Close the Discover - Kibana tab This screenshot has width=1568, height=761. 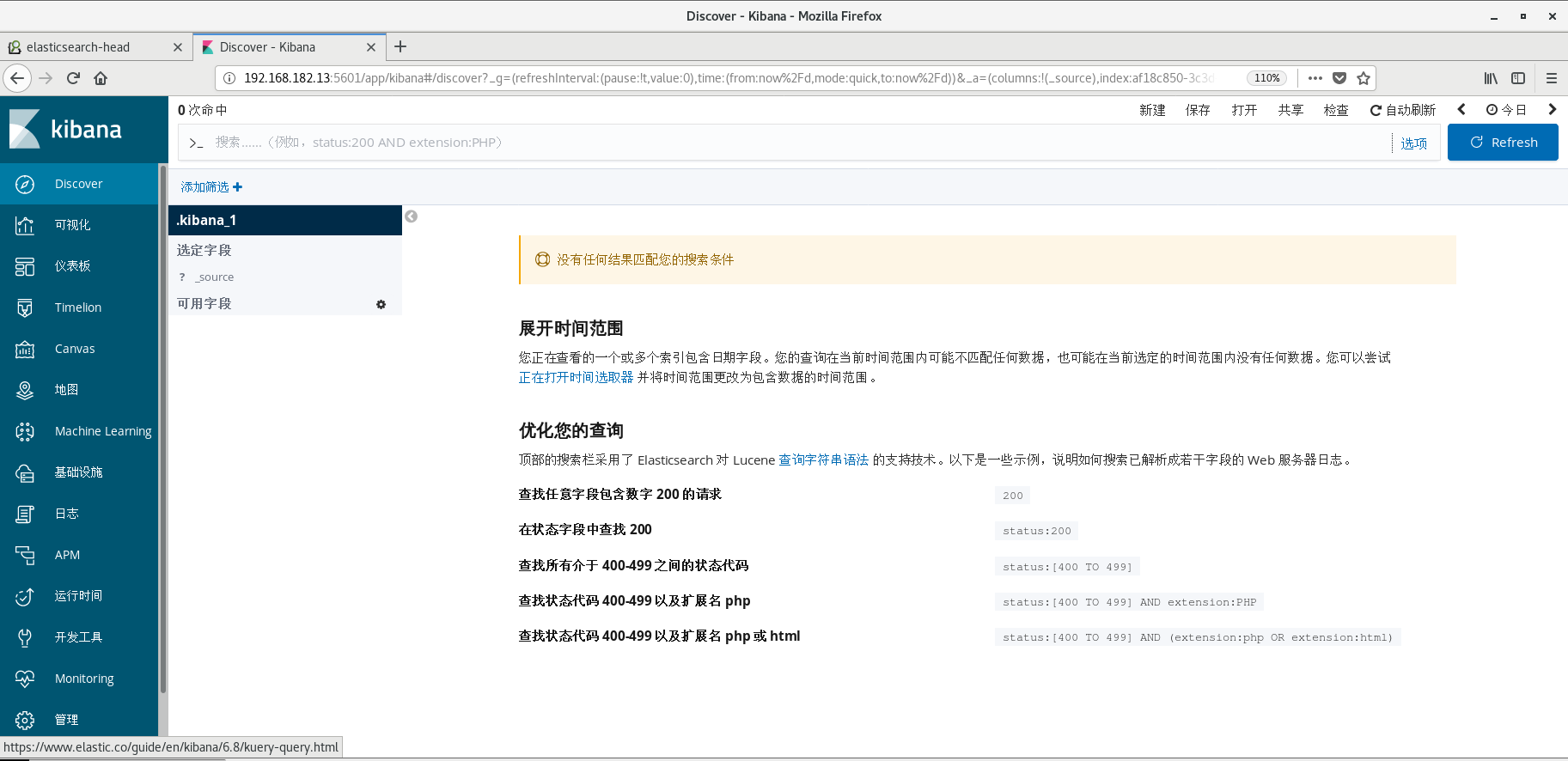point(371,47)
